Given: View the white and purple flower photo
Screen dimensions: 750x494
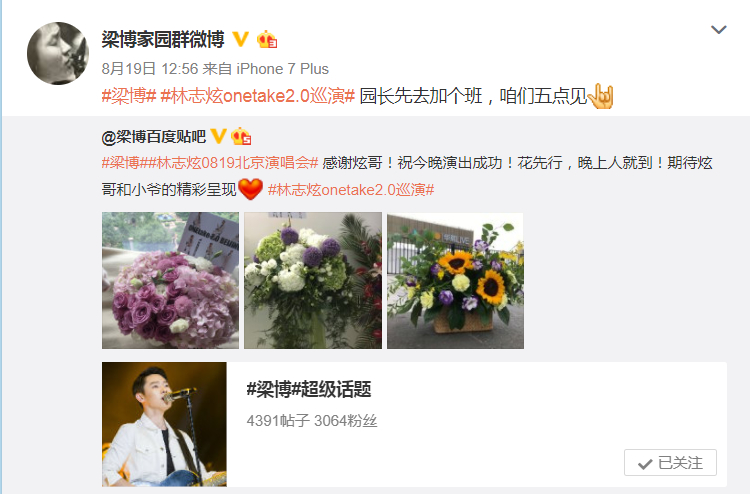Looking at the screenshot, I should pos(313,280).
